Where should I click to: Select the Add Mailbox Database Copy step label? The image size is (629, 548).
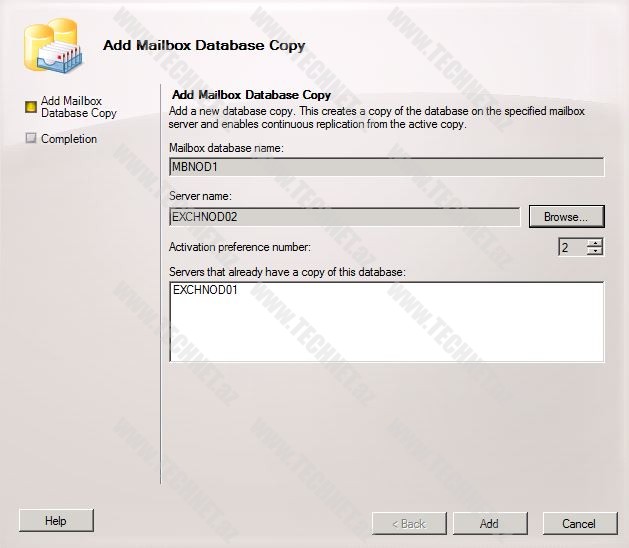[78, 107]
